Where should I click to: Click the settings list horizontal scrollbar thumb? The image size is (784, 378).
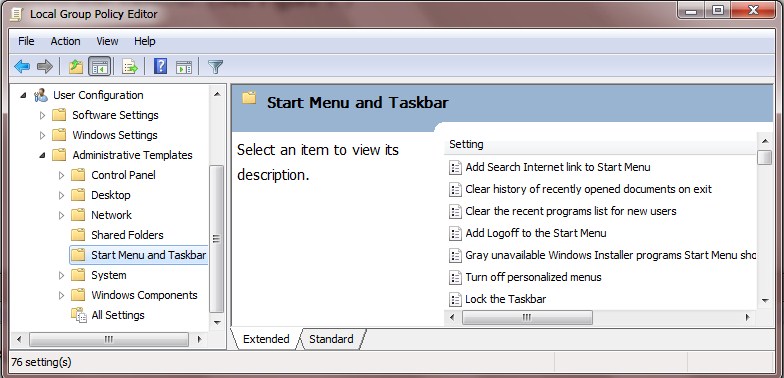[527, 318]
